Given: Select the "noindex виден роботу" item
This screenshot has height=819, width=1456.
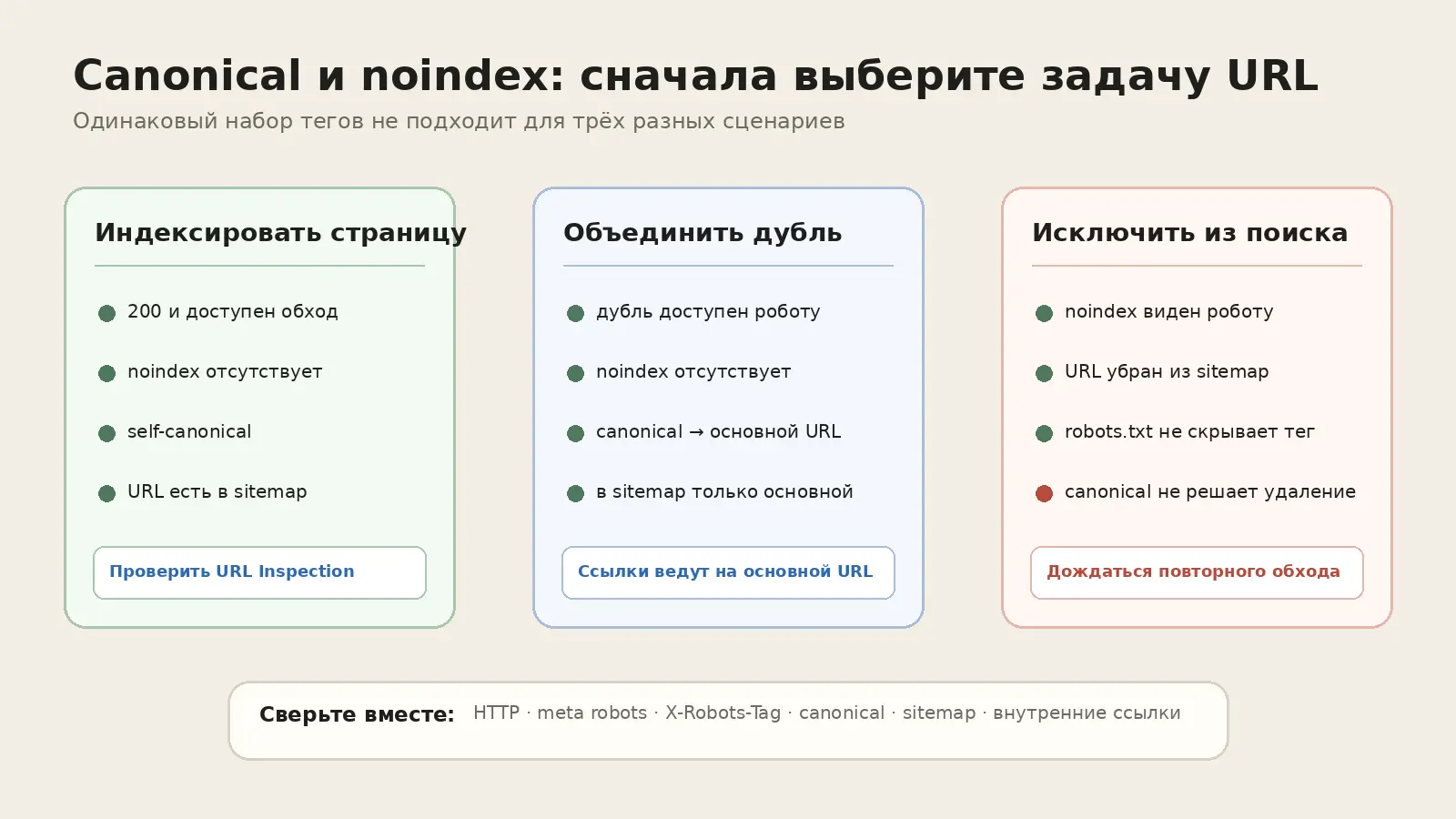Looking at the screenshot, I should [1155, 312].
